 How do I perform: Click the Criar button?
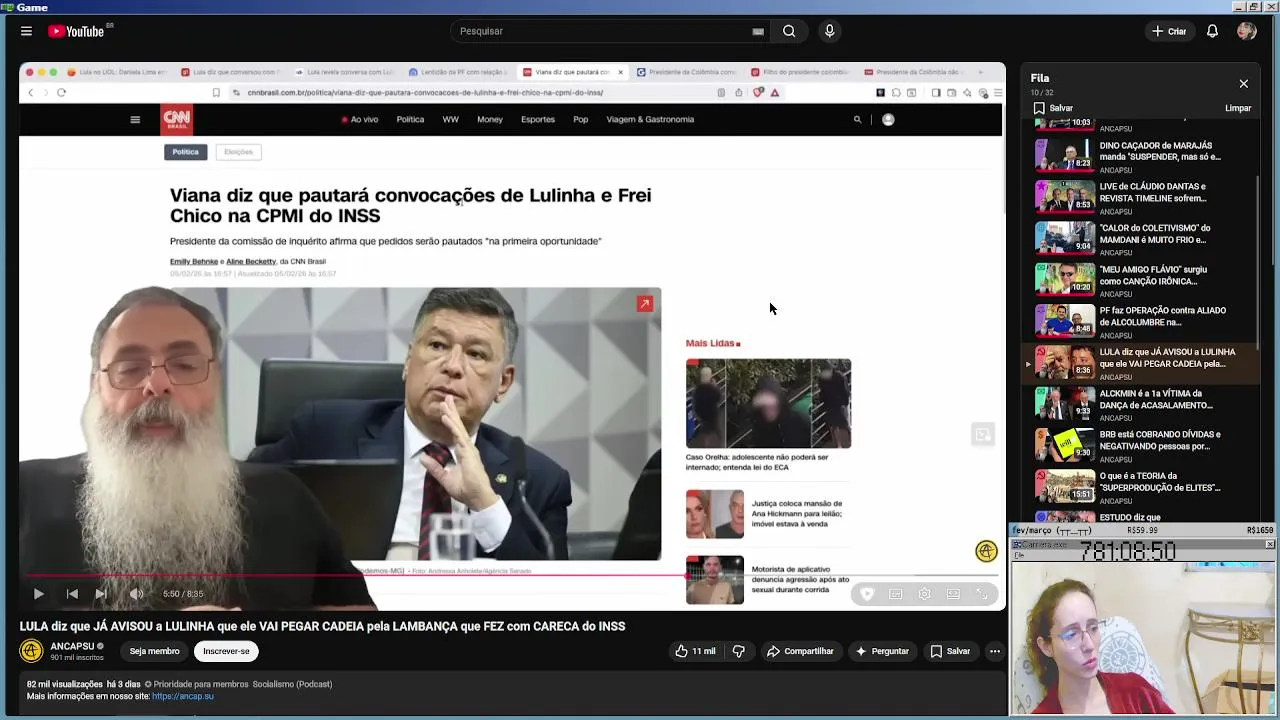coord(1169,31)
